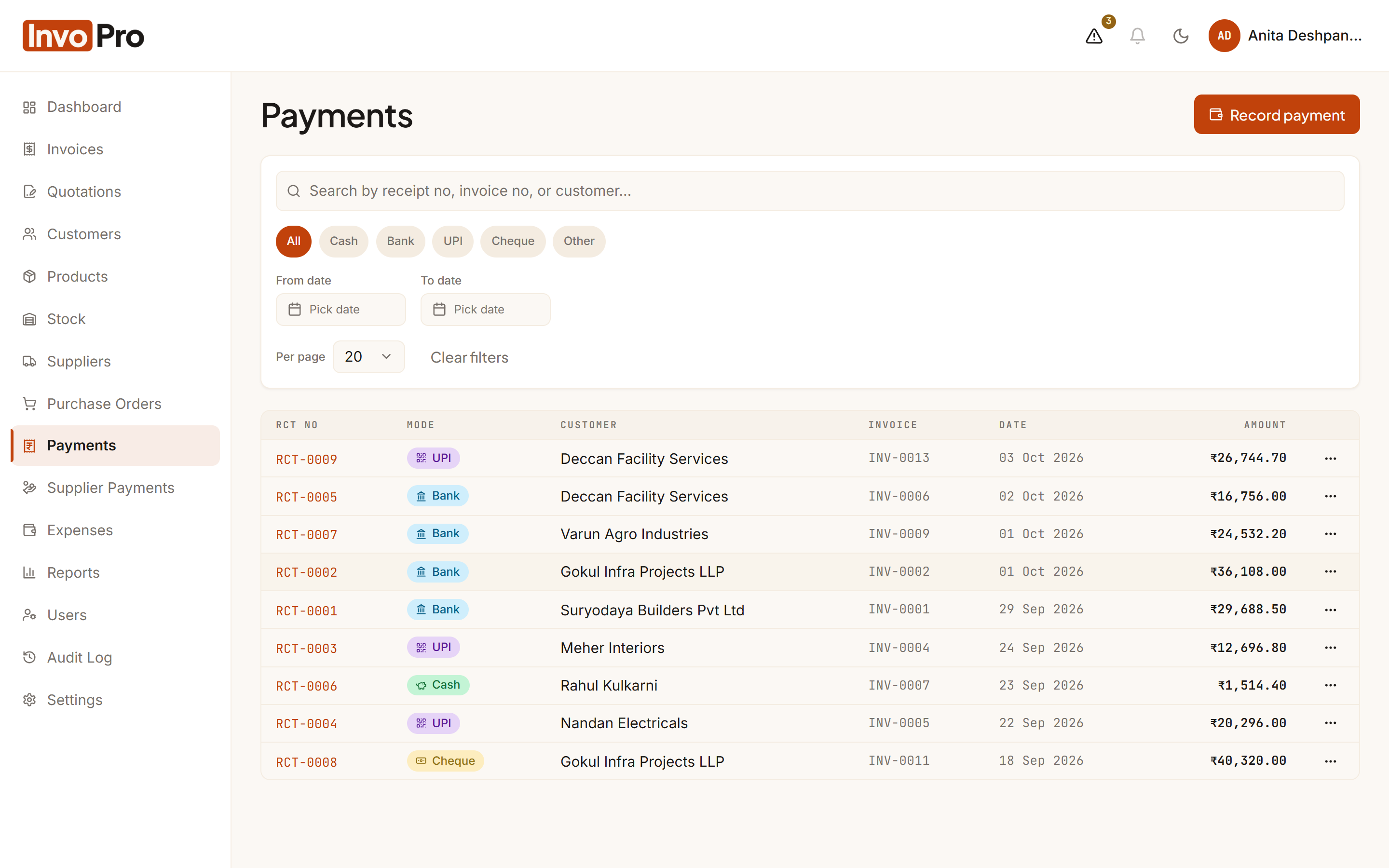Click the InvoPro logo
This screenshot has width=1389, height=868.
tap(84, 36)
